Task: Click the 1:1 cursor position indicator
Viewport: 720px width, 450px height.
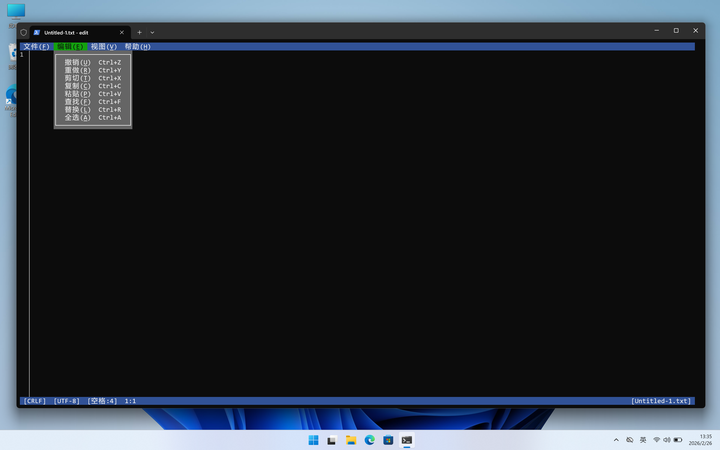Action: 130,401
